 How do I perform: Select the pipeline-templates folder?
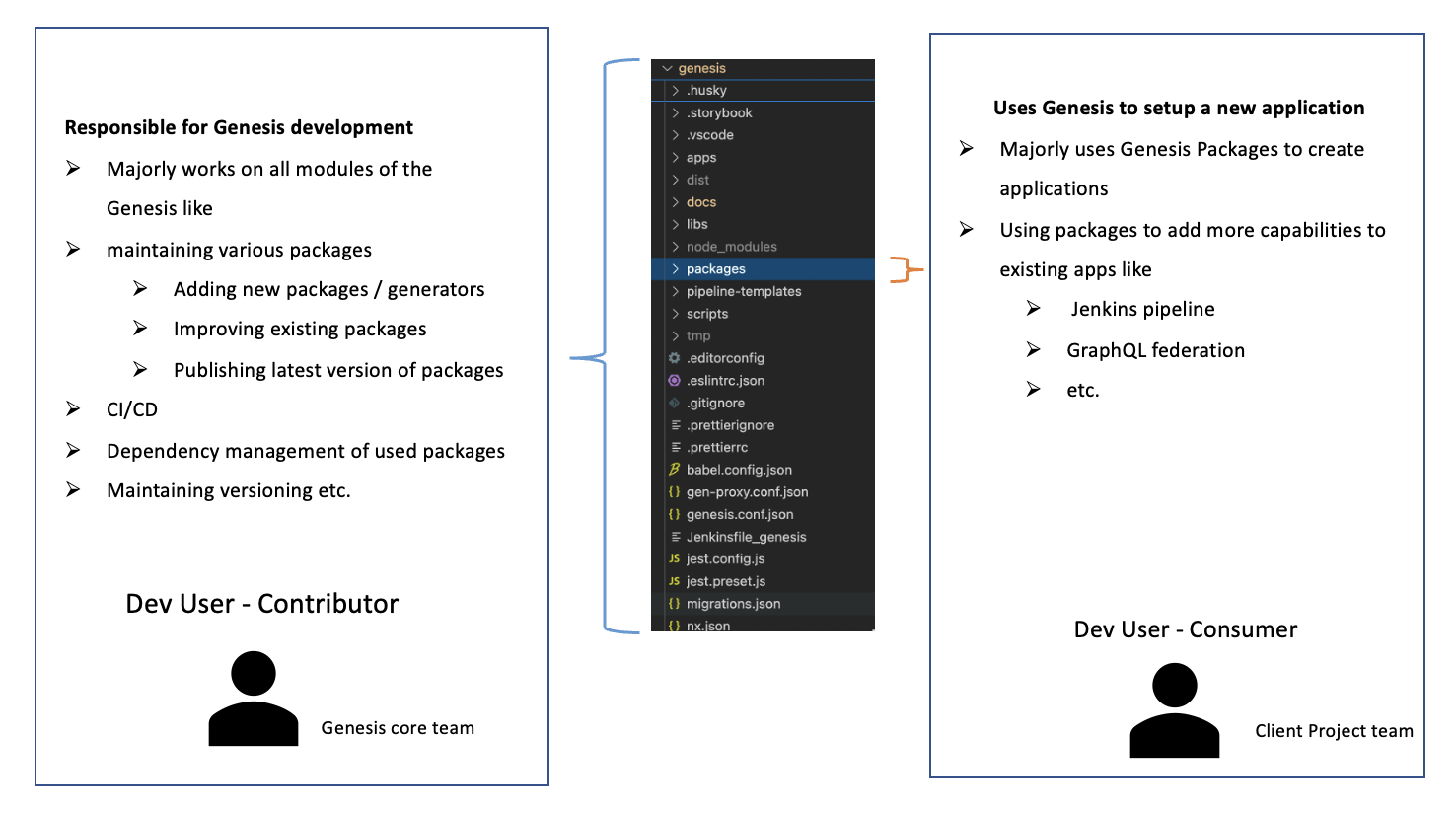pyautogui.click(x=744, y=291)
